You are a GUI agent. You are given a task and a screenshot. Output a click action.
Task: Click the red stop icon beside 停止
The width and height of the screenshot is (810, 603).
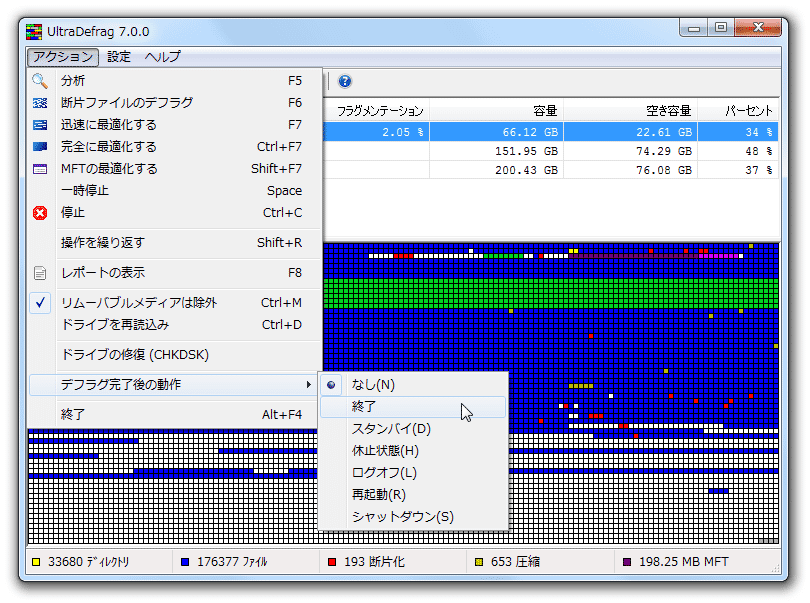click(40, 213)
